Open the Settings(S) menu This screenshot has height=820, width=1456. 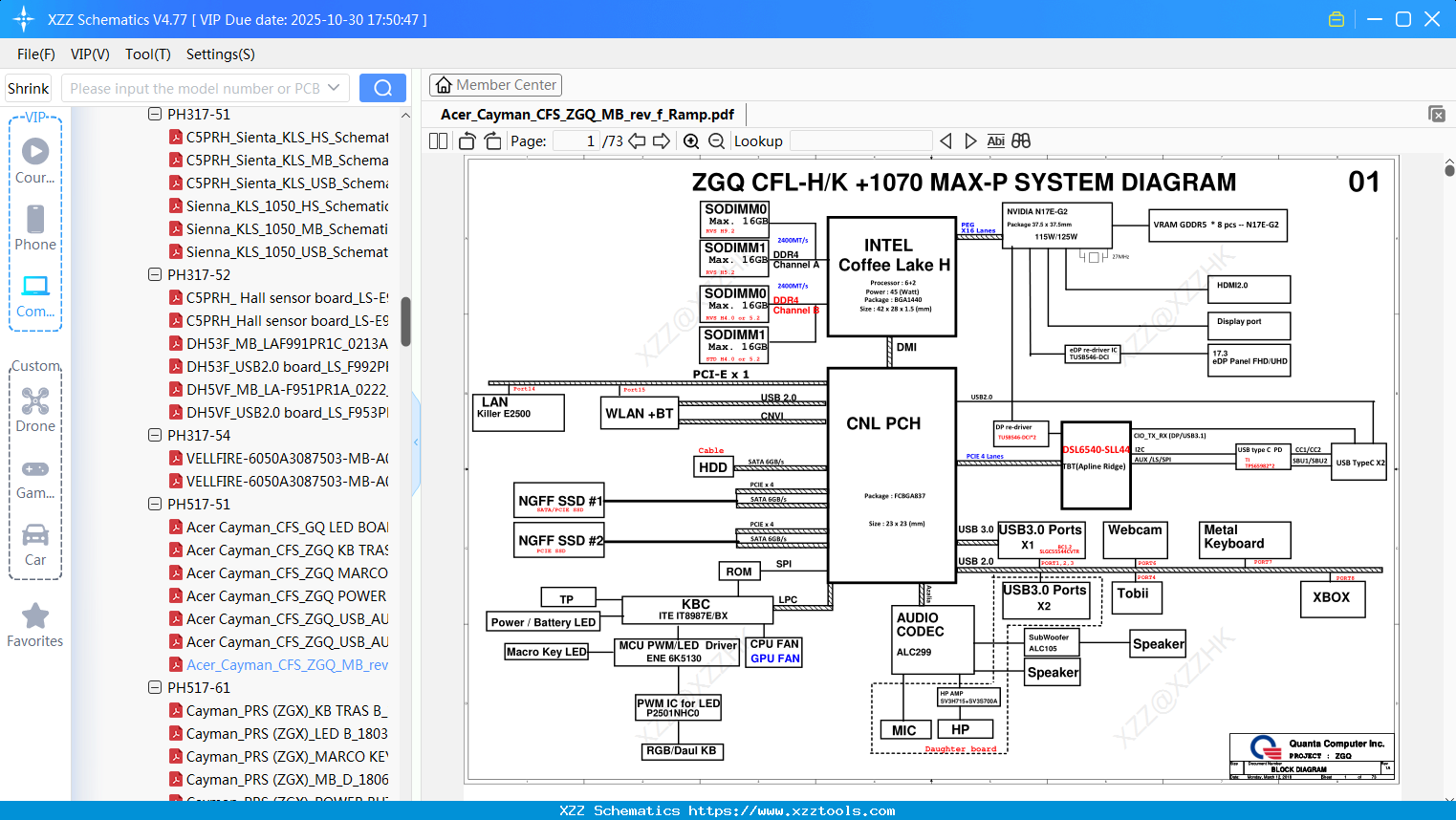[221, 54]
